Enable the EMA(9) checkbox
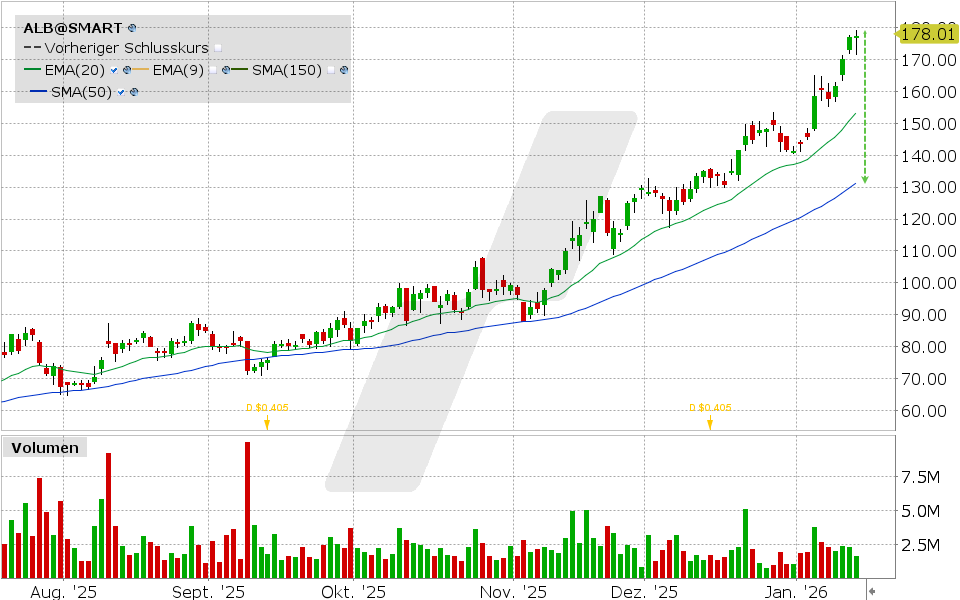Screen dimensions: 960x600 point(214,70)
